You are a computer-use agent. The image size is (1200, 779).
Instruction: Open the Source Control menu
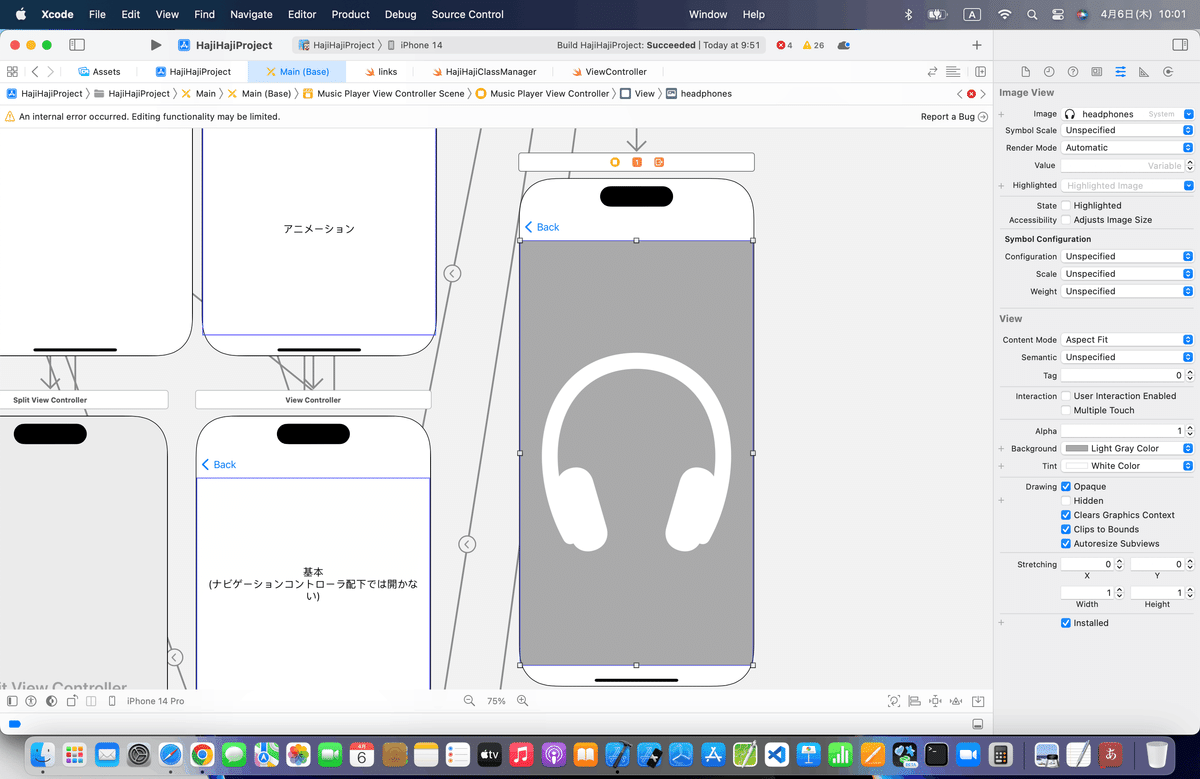tap(468, 15)
